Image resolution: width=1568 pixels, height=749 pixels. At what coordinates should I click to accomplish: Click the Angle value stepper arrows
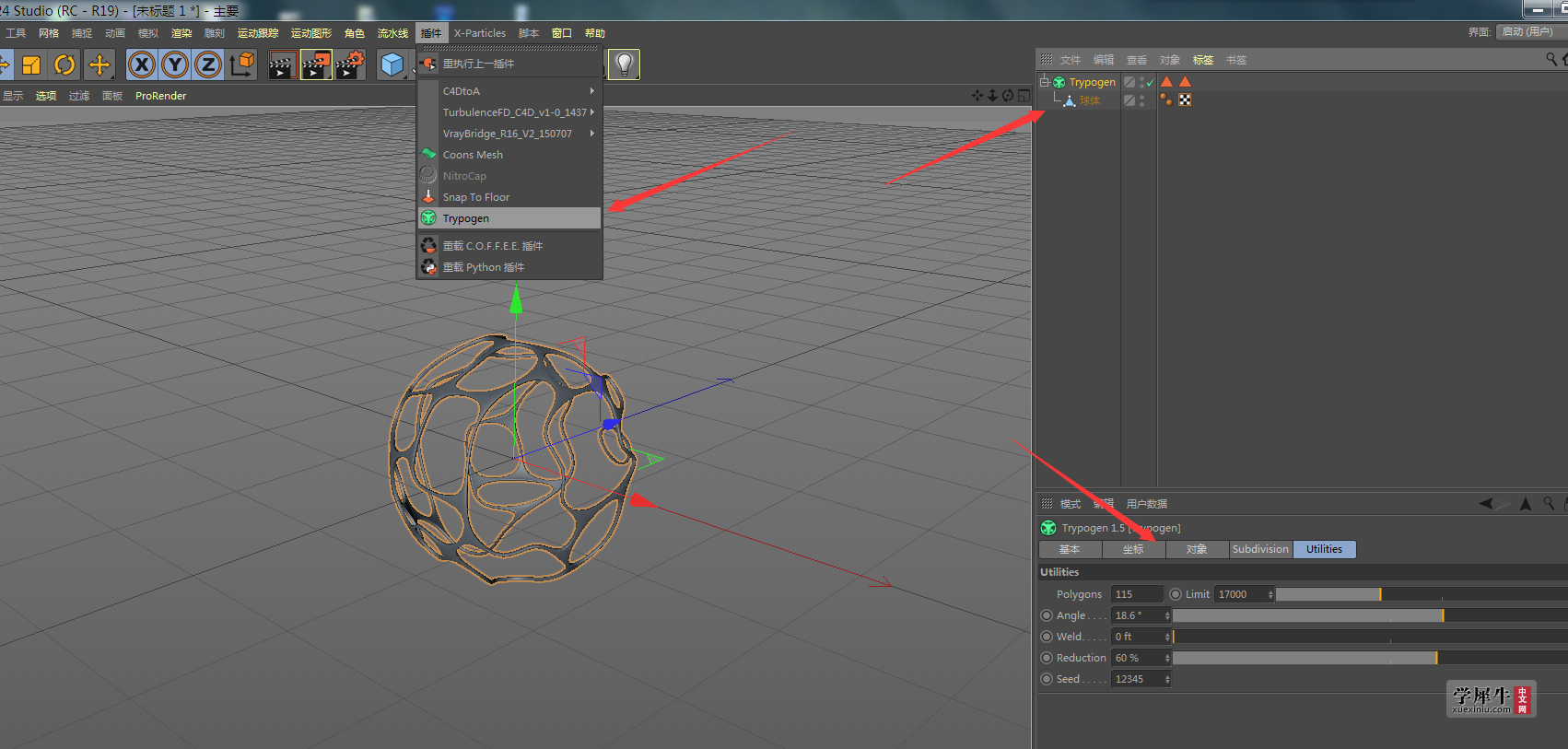coord(1167,615)
